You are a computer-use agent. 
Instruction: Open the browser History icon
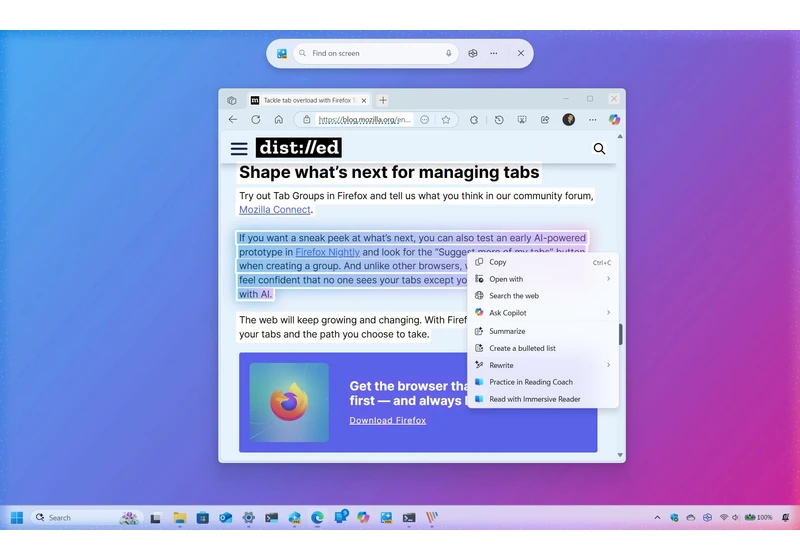499,120
